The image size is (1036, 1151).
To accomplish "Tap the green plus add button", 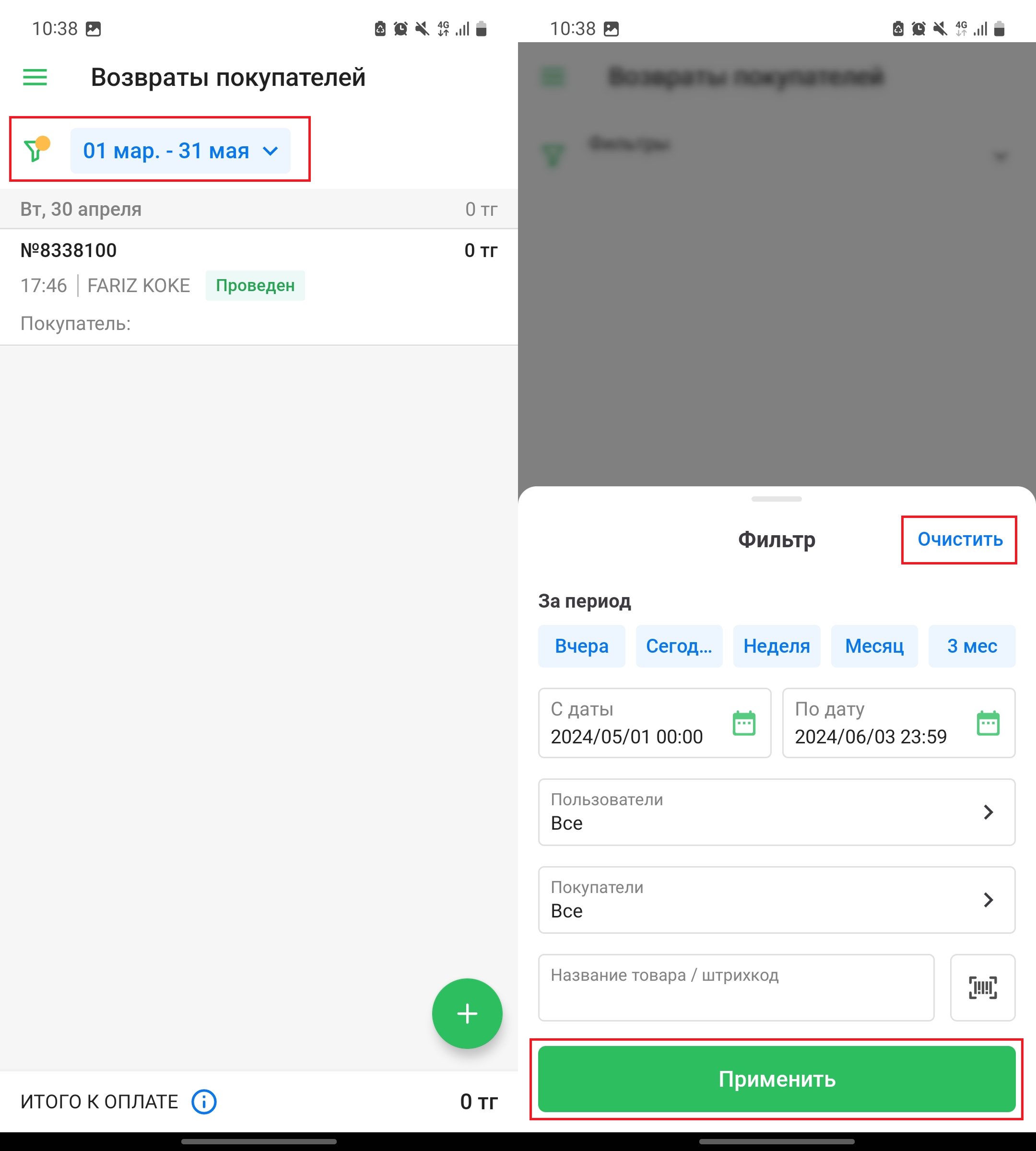I will coord(467,1013).
